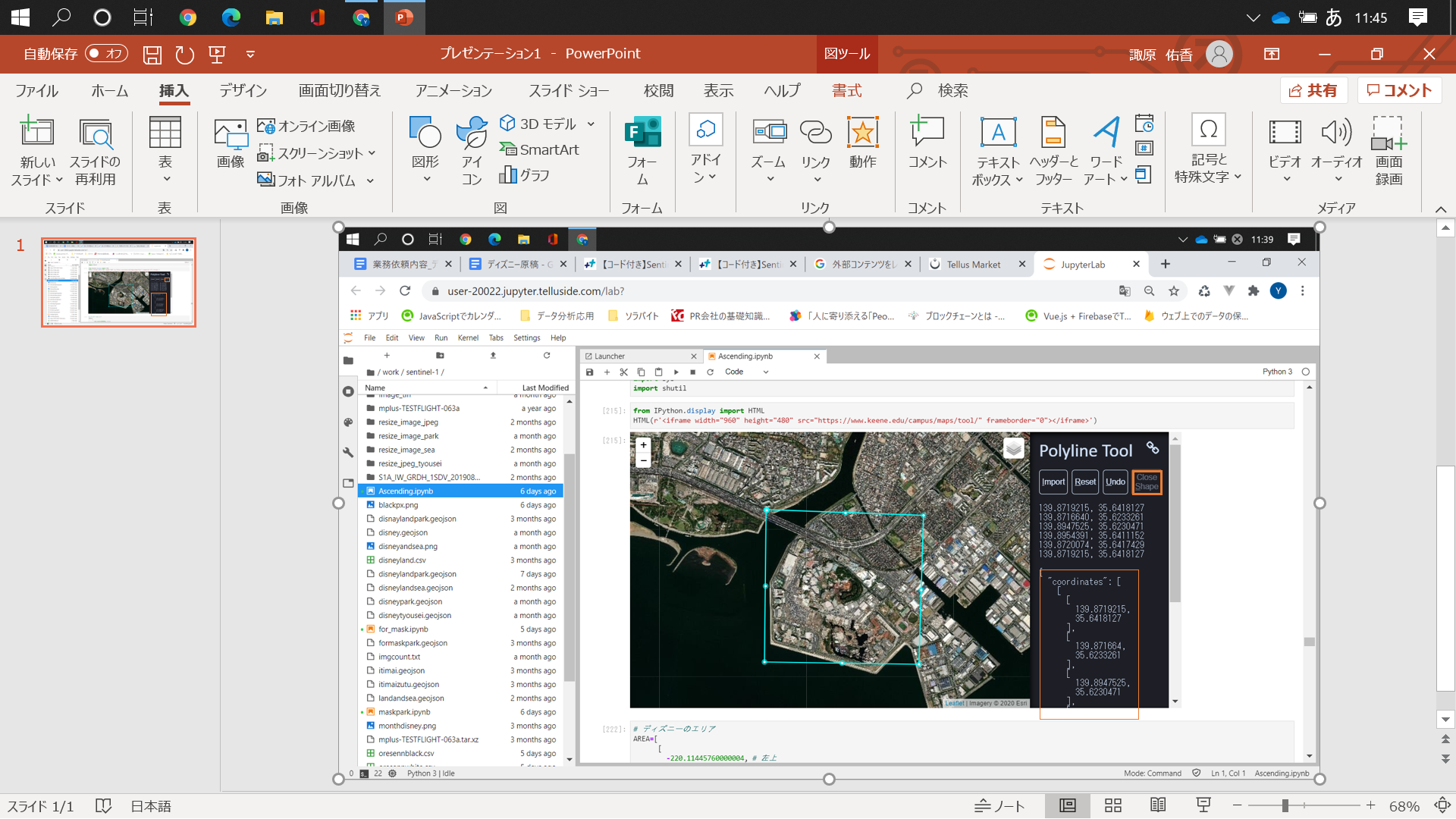Image resolution: width=1456 pixels, height=819 pixels.
Task: Open the Symbols (記号と特殊文字) dropdown
Action: click(1208, 150)
